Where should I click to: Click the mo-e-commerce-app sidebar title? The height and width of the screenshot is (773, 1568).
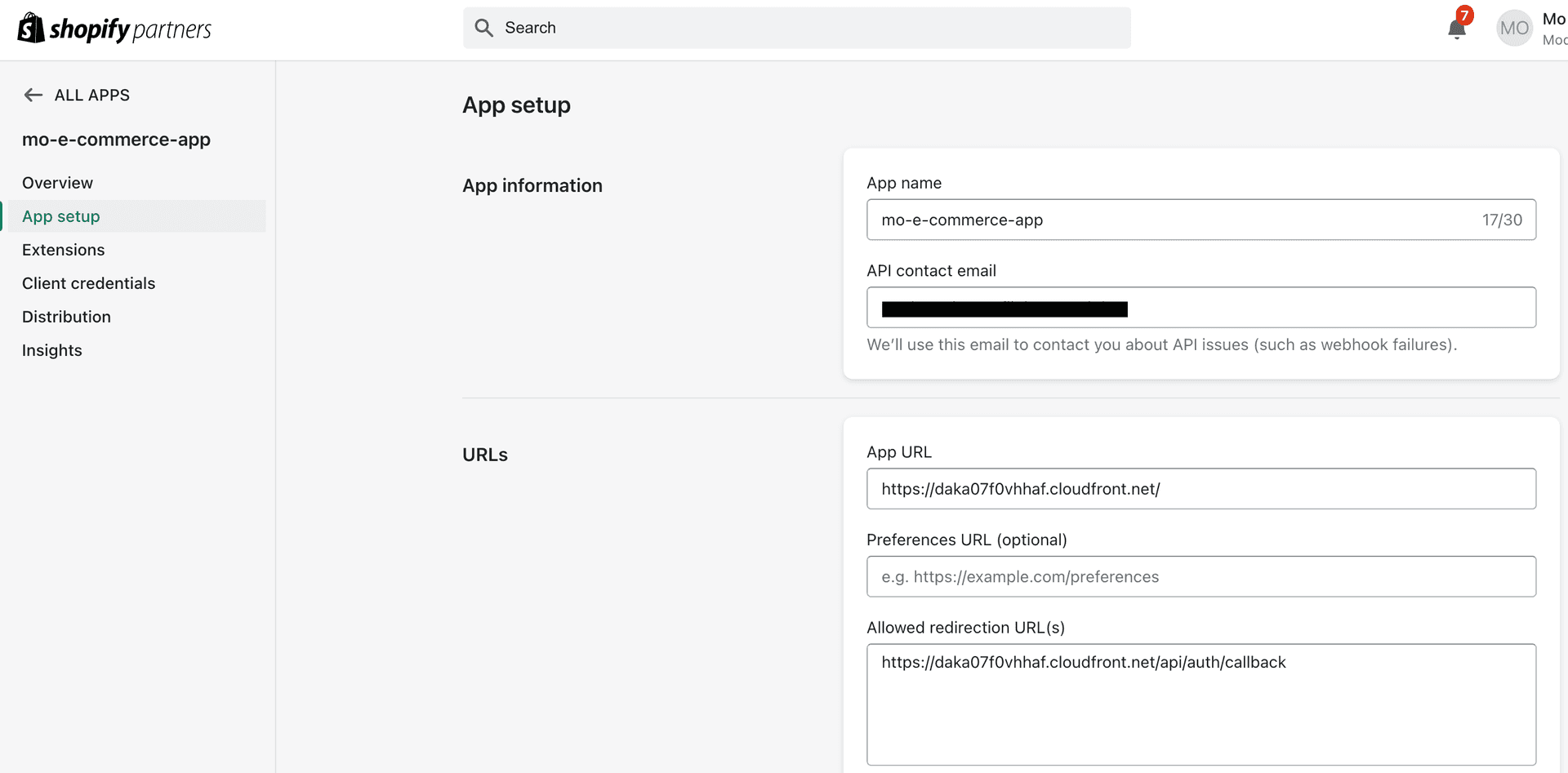tap(116, 140)
